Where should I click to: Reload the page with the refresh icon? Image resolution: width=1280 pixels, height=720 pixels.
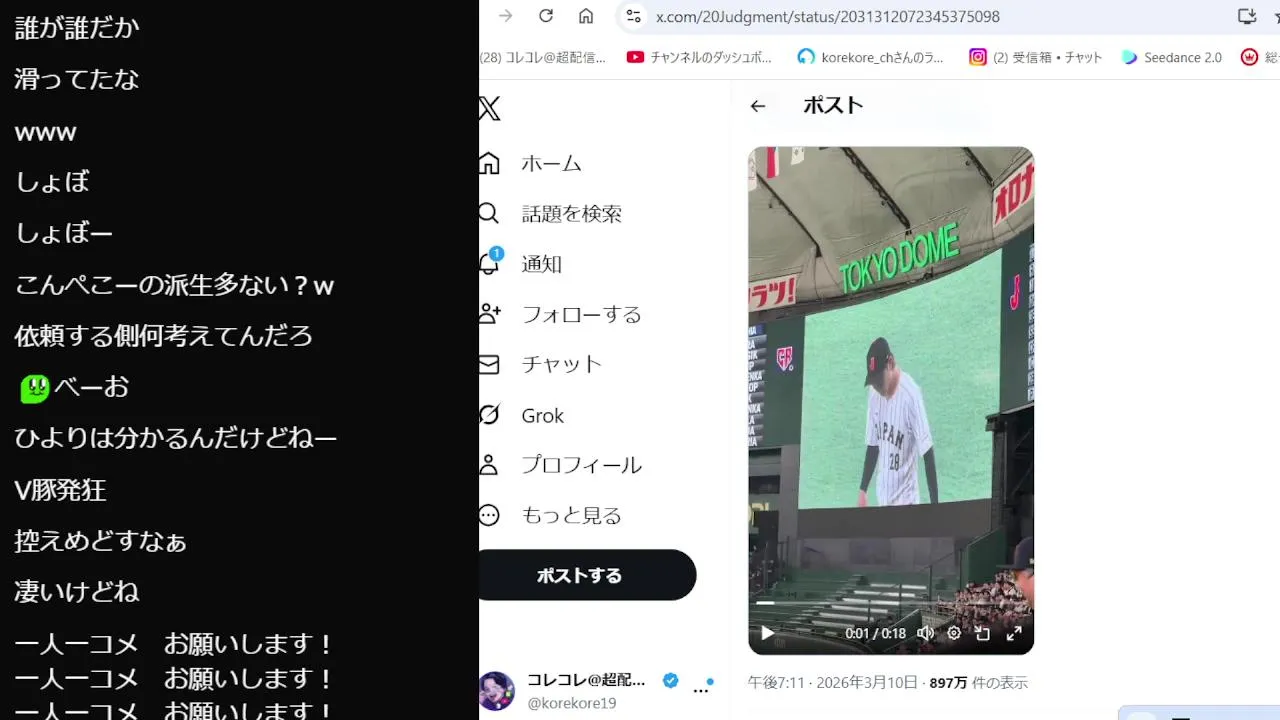(546, 16)
